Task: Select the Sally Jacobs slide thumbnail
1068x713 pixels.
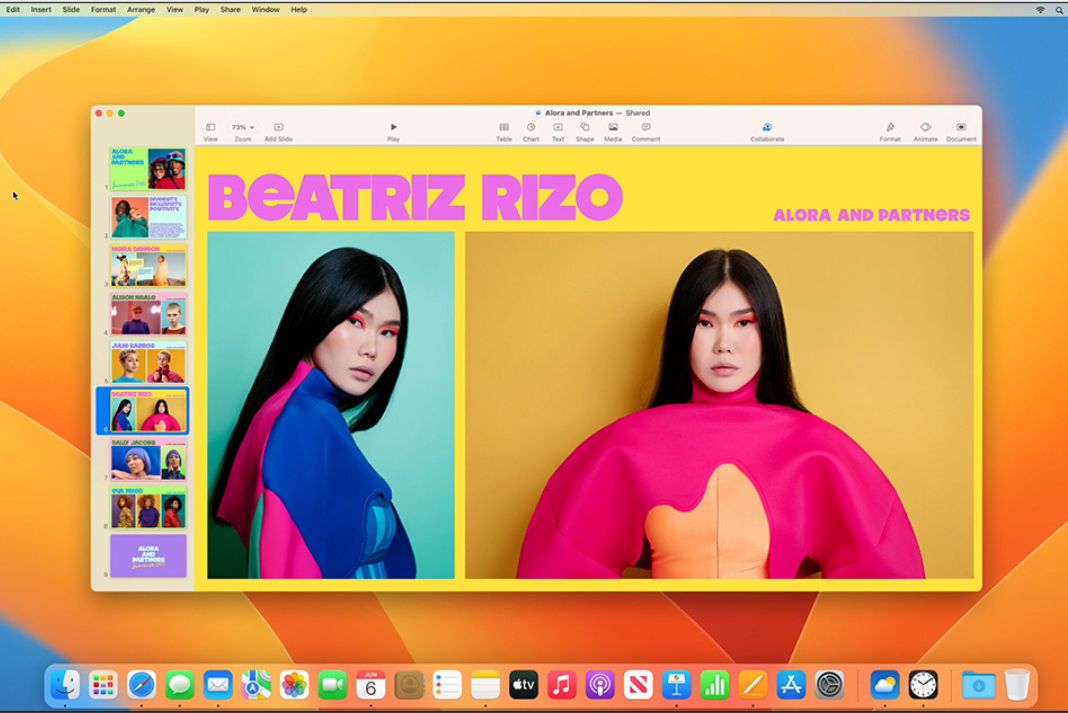Action: [148, 459]
